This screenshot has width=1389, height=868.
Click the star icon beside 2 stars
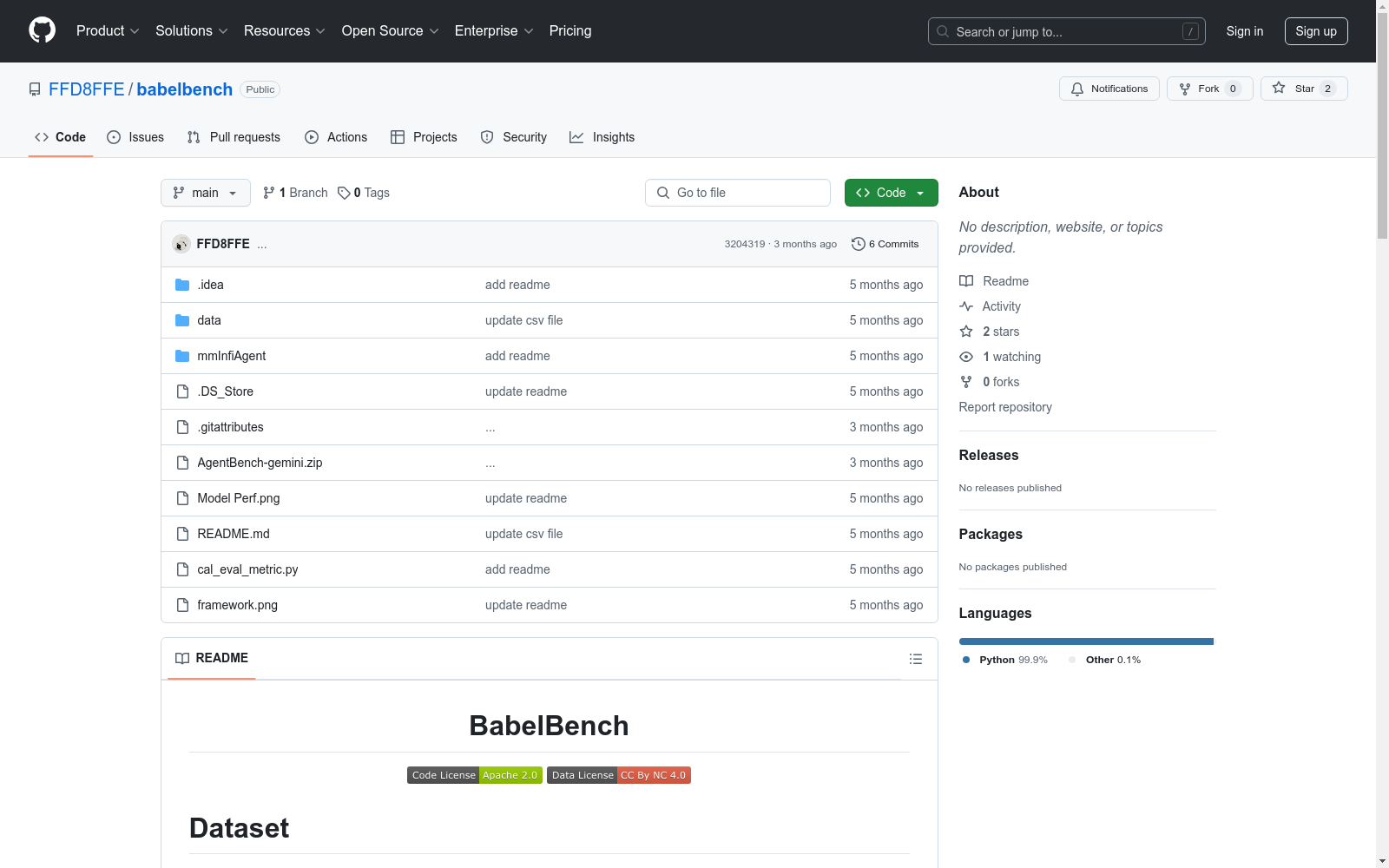(966, 332)
